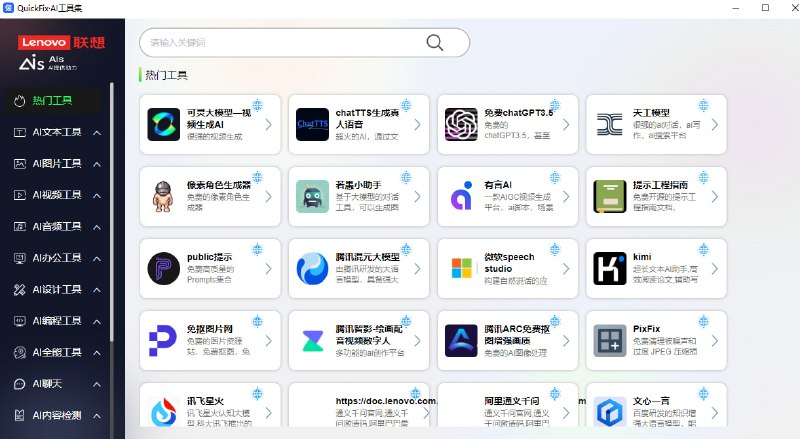
Task: Click the globe icon on 可灵大模型 card
Action: tap(258, 105)
